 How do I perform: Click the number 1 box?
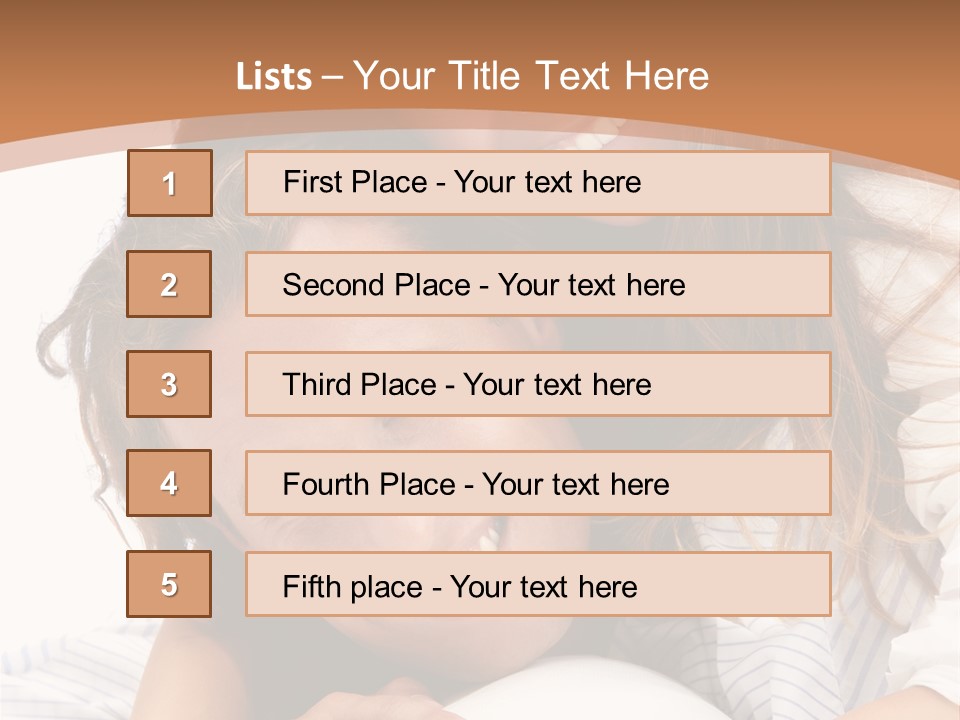[170, 183]
